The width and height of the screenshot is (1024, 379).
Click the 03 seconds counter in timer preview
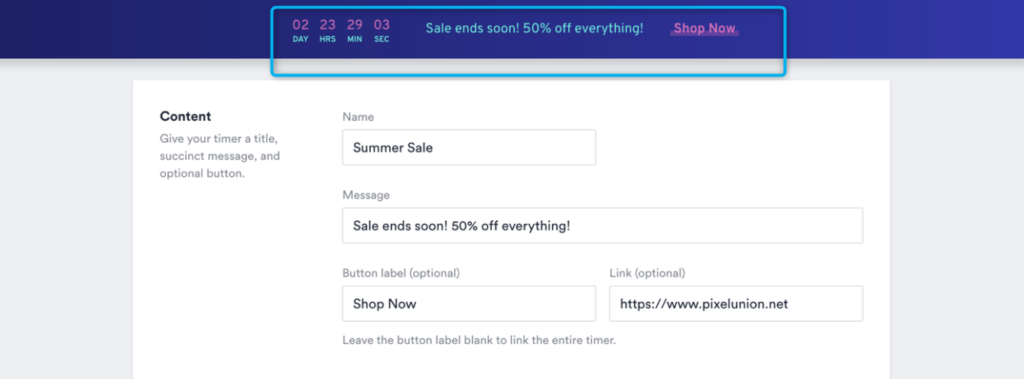[x=382, y=25]
